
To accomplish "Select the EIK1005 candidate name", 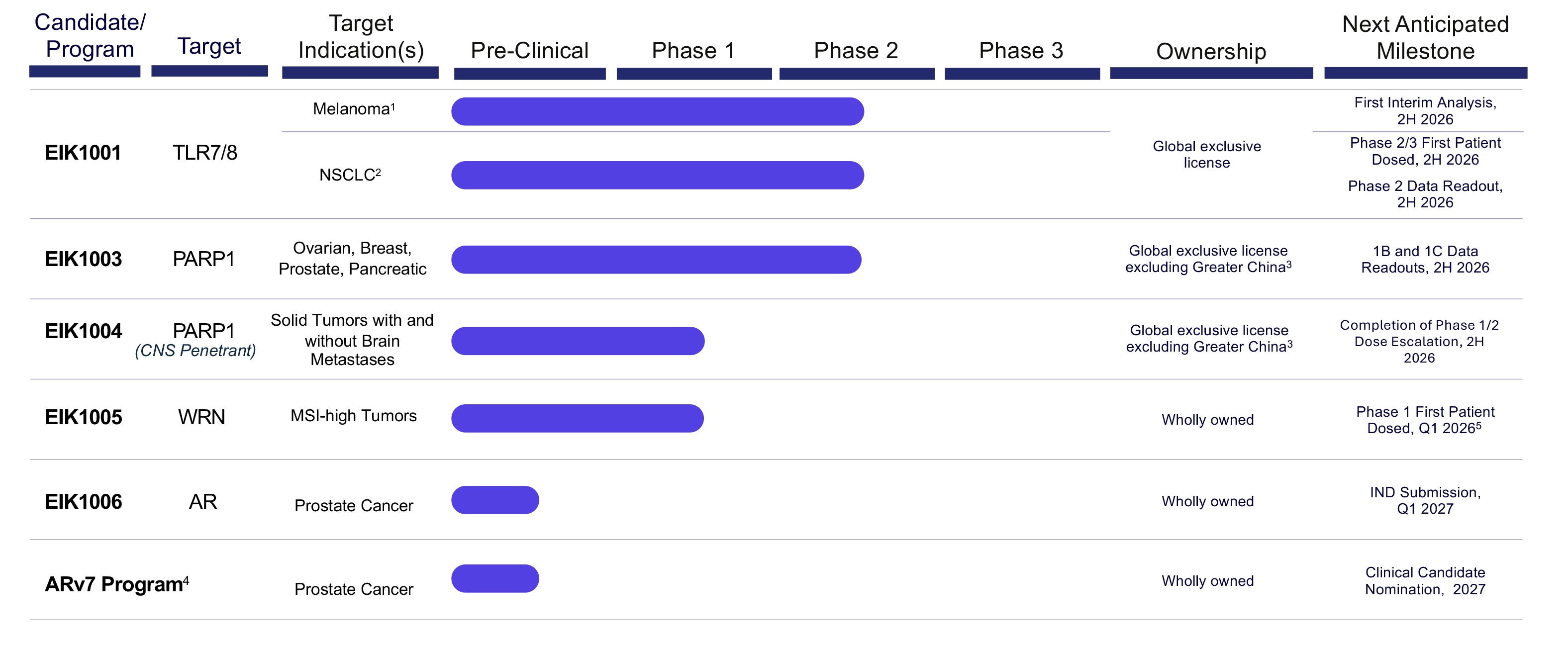I will [84, 418].
